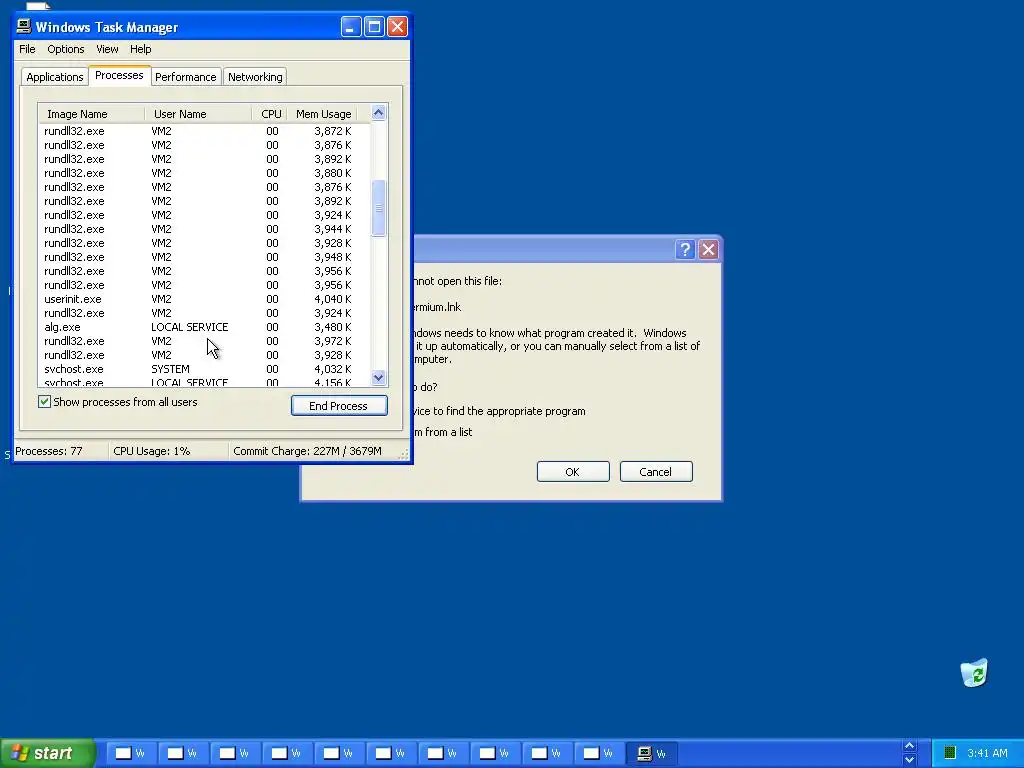Open the Start menu

tap(47, 753)
